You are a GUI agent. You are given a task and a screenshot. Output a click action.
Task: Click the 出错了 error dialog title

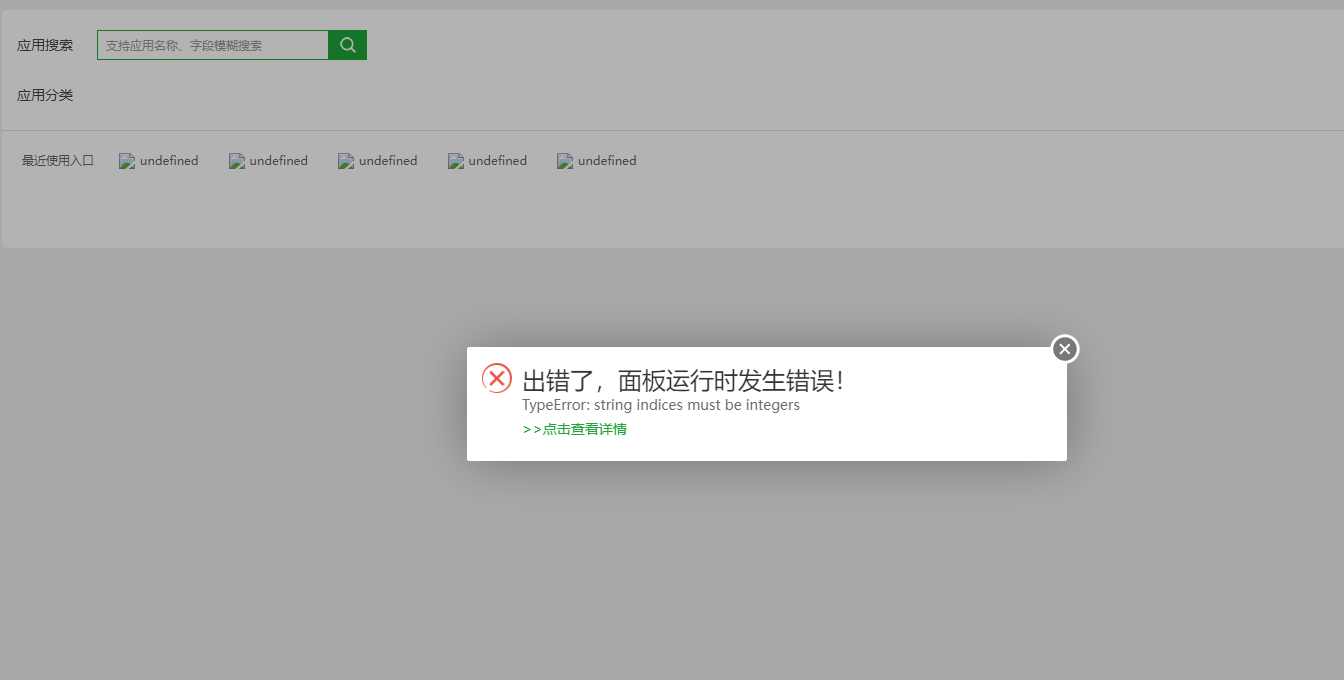pyautogui.click(x=683, y=381)
